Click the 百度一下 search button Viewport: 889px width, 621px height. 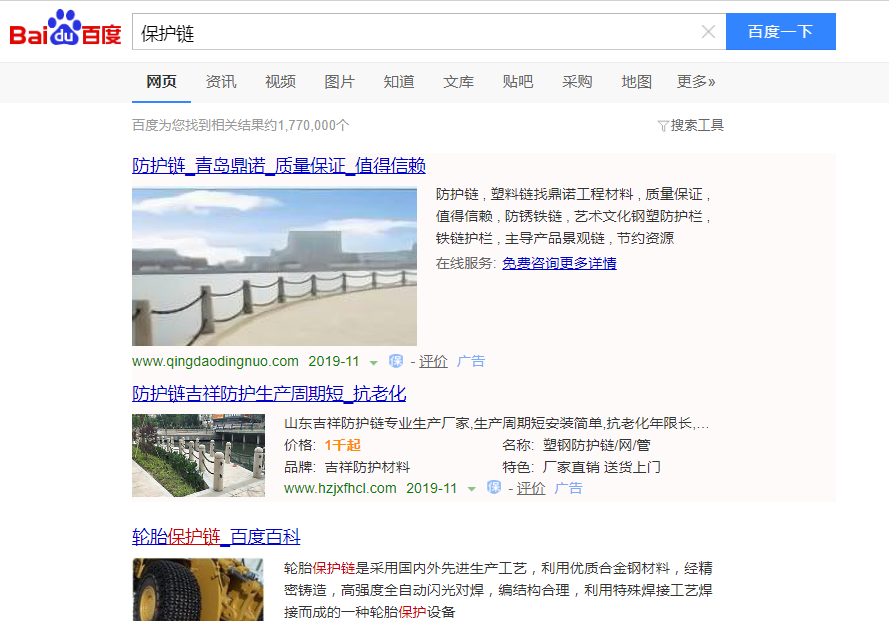tap(781, 32)
